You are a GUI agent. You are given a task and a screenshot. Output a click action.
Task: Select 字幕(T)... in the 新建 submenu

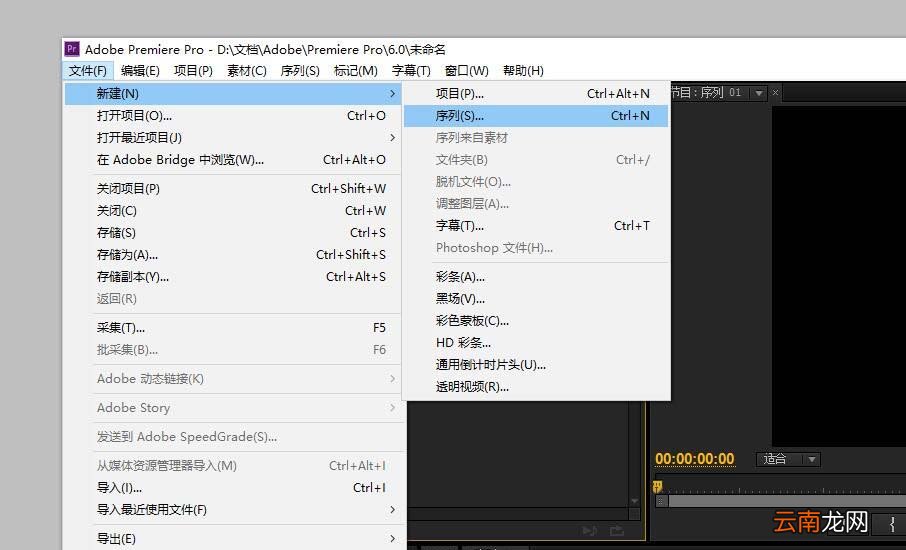tap(536, 225)
